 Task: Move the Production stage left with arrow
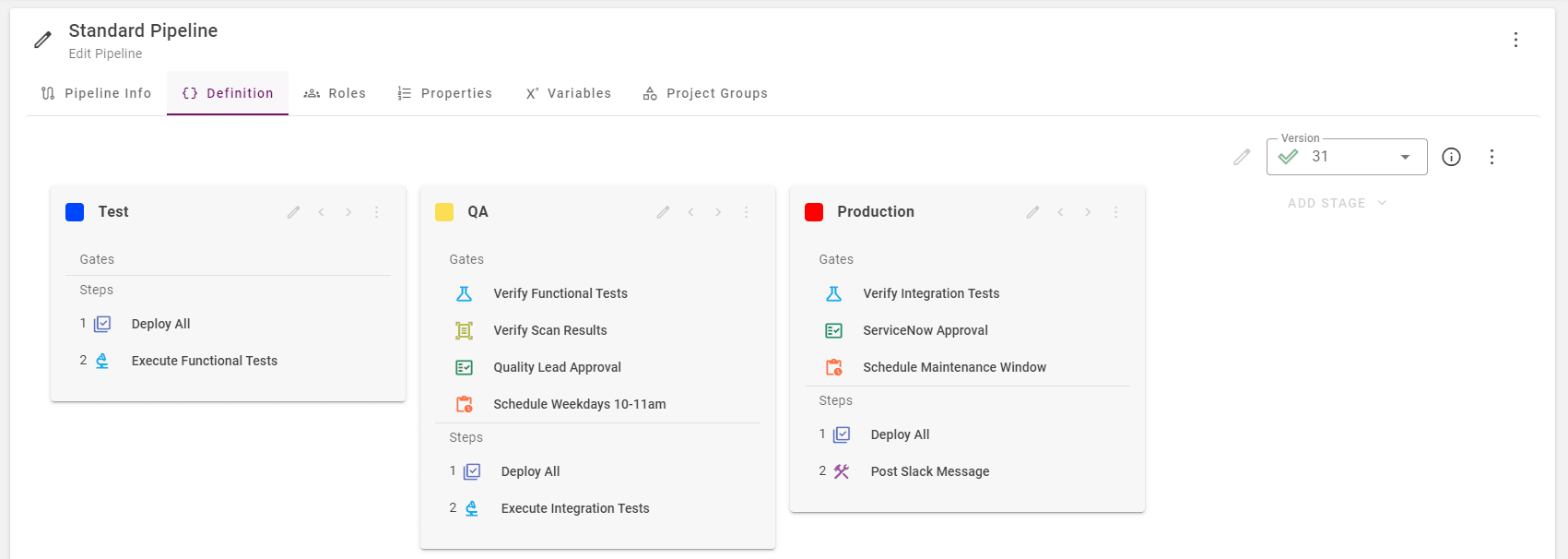point(1060,212)
